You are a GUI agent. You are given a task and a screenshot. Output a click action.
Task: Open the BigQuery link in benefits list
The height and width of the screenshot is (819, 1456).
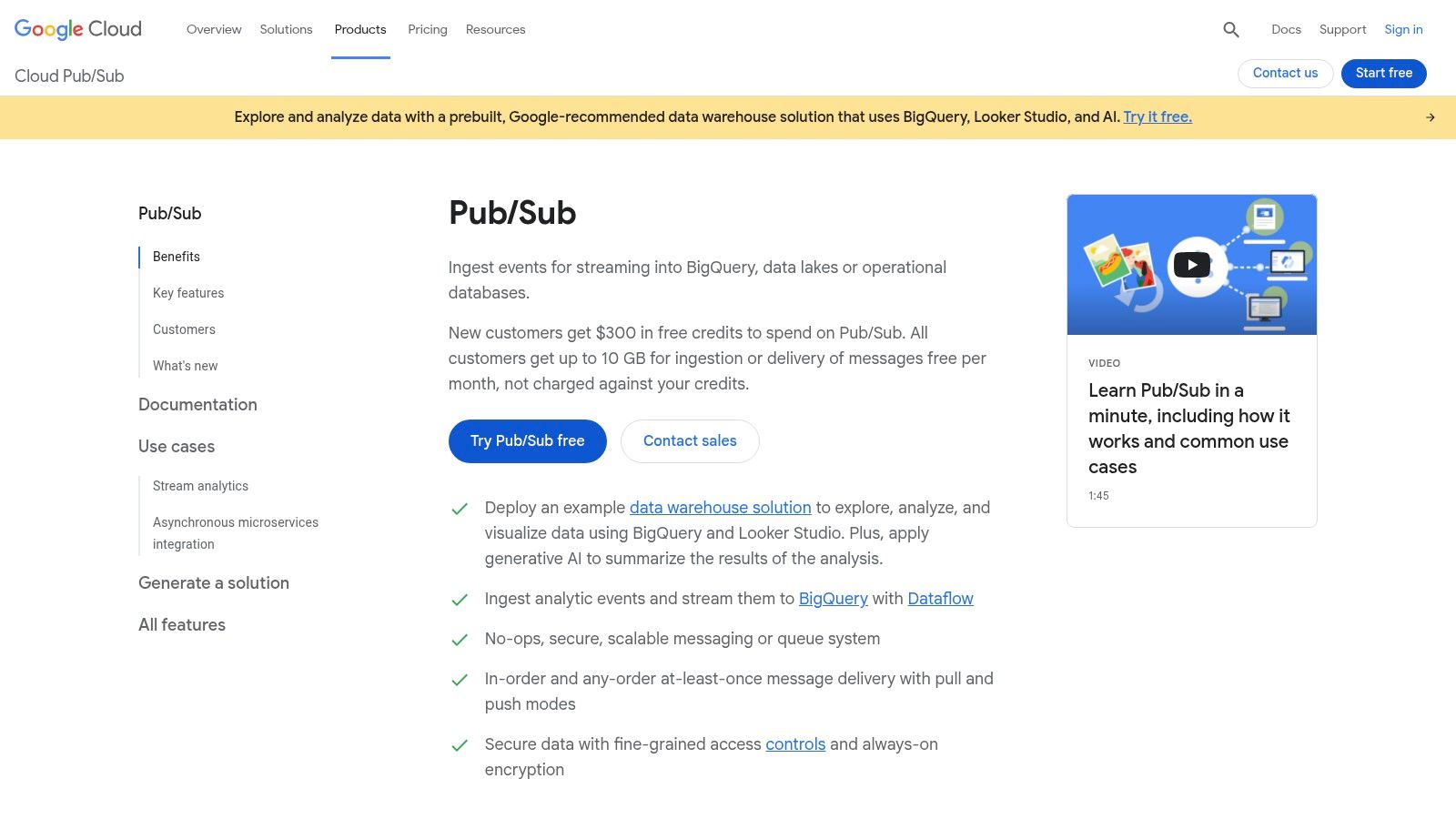(x=832, y=598)
